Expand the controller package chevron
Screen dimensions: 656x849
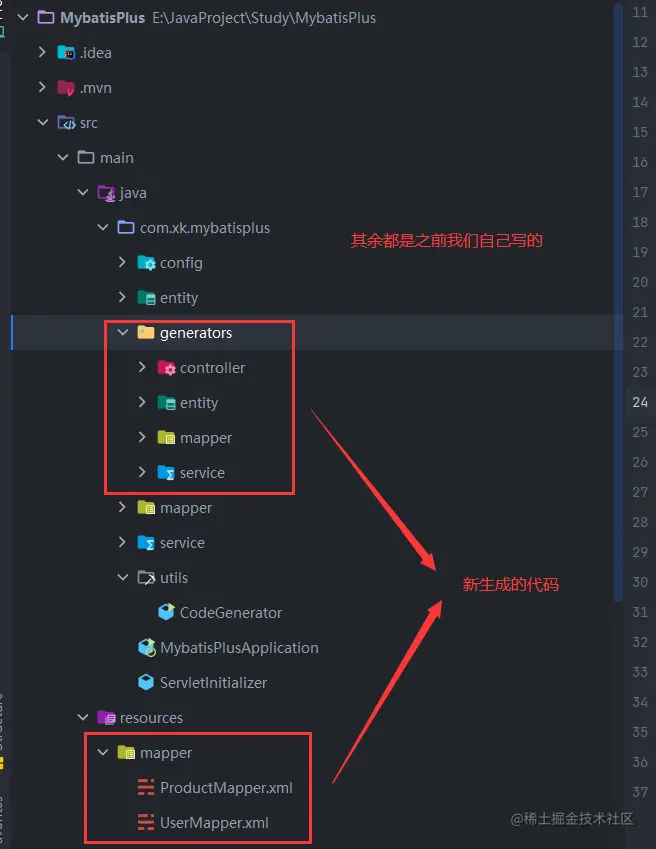coord(142,367)
